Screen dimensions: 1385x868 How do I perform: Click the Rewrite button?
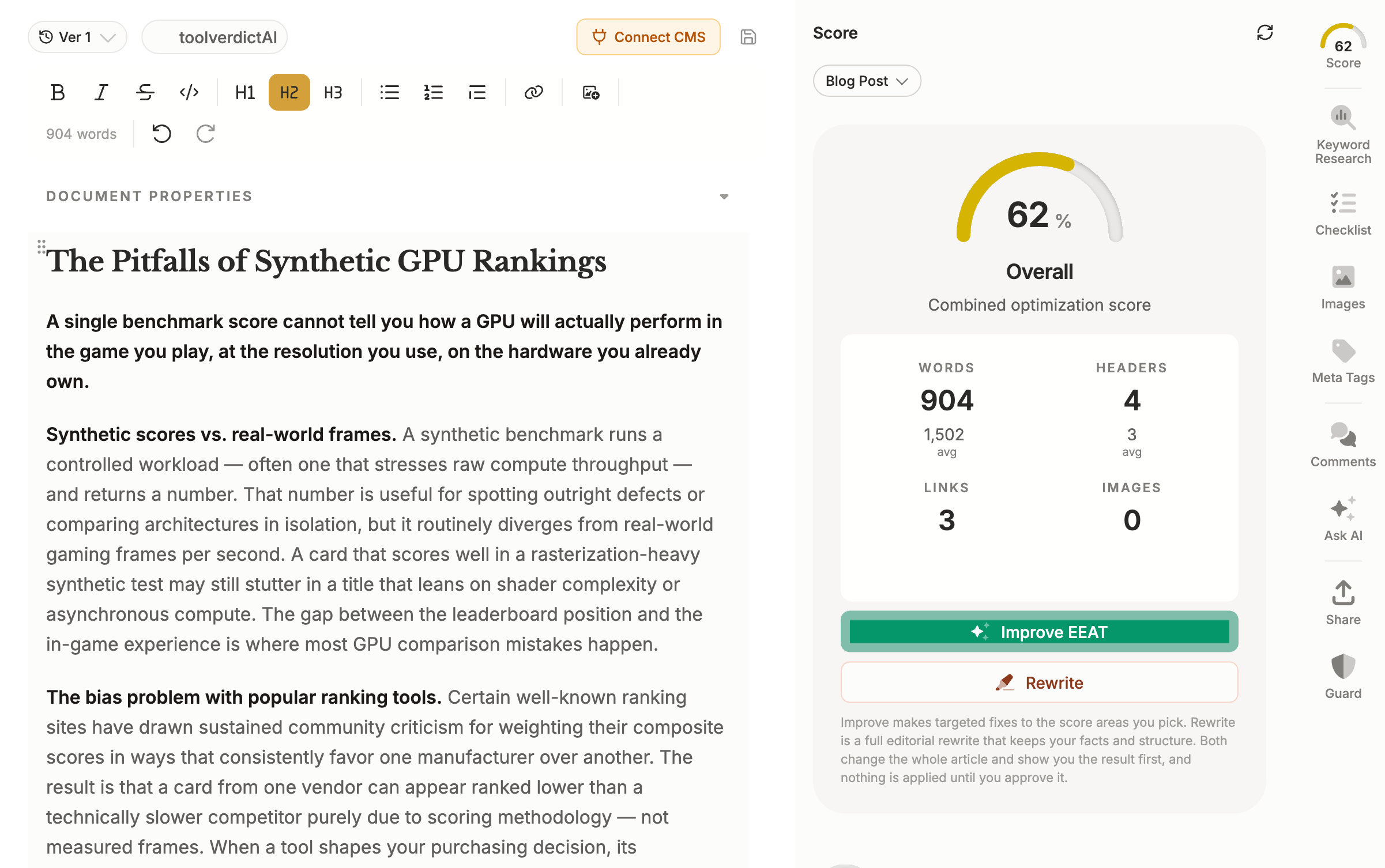click(x=1040, y=682)
